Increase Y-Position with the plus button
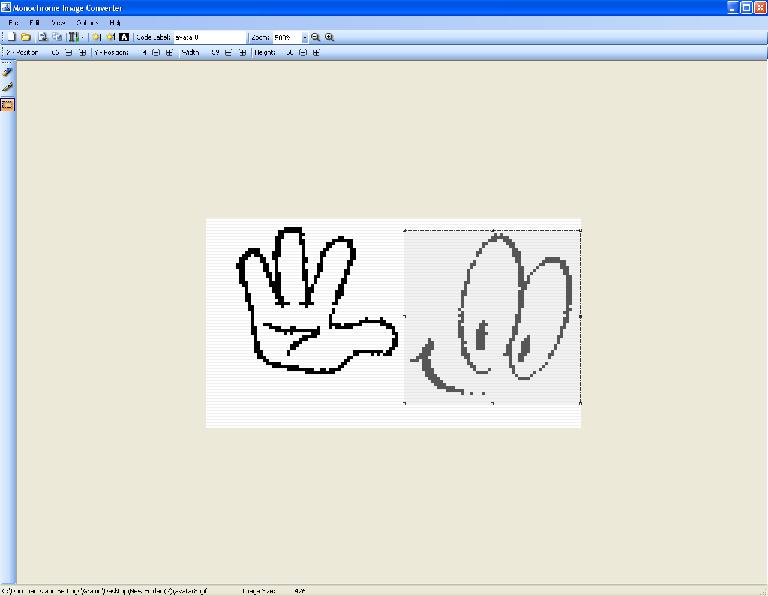 tap(169, 52)
